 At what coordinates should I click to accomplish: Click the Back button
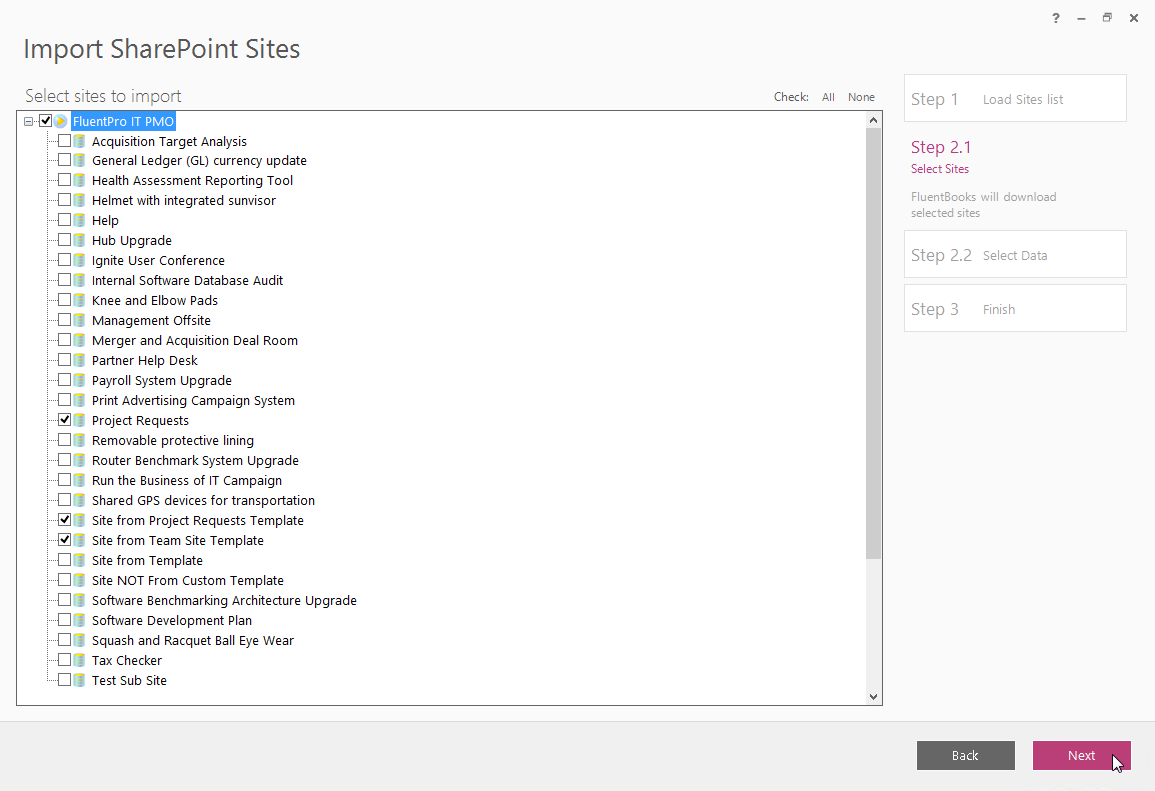pos(966,756)
